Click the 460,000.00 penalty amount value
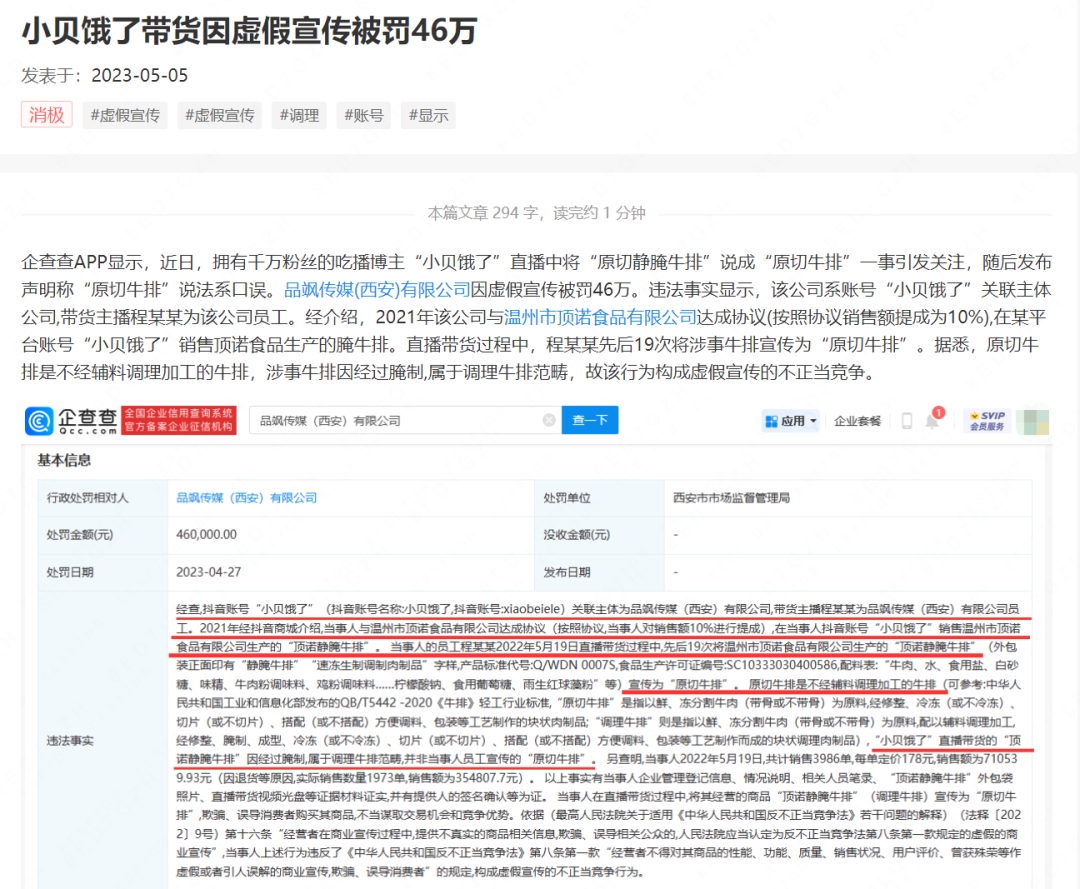Viewport: 1080px width, 889px height. [207, 535]
